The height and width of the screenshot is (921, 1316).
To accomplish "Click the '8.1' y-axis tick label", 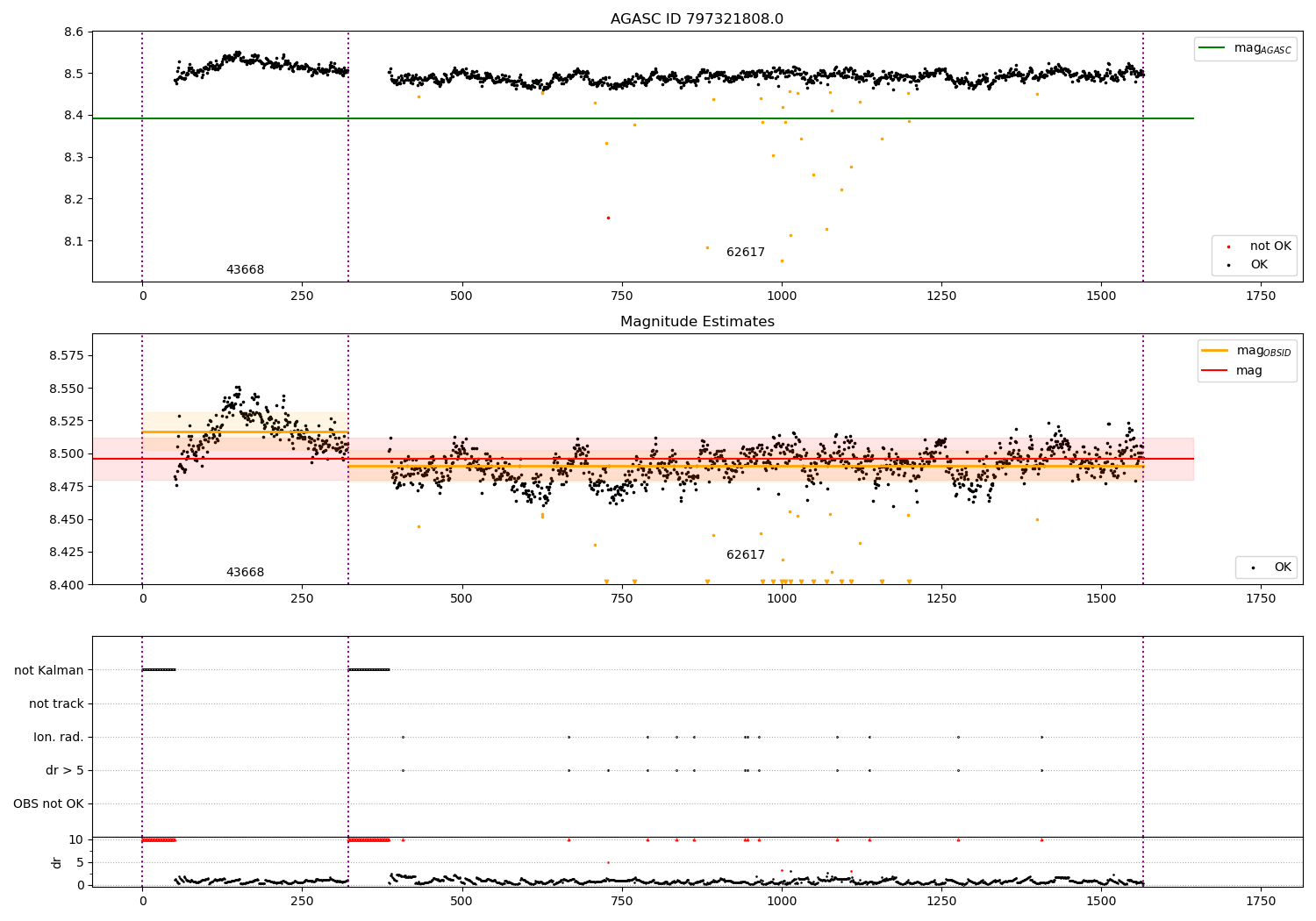I will (x=75, y=241).
